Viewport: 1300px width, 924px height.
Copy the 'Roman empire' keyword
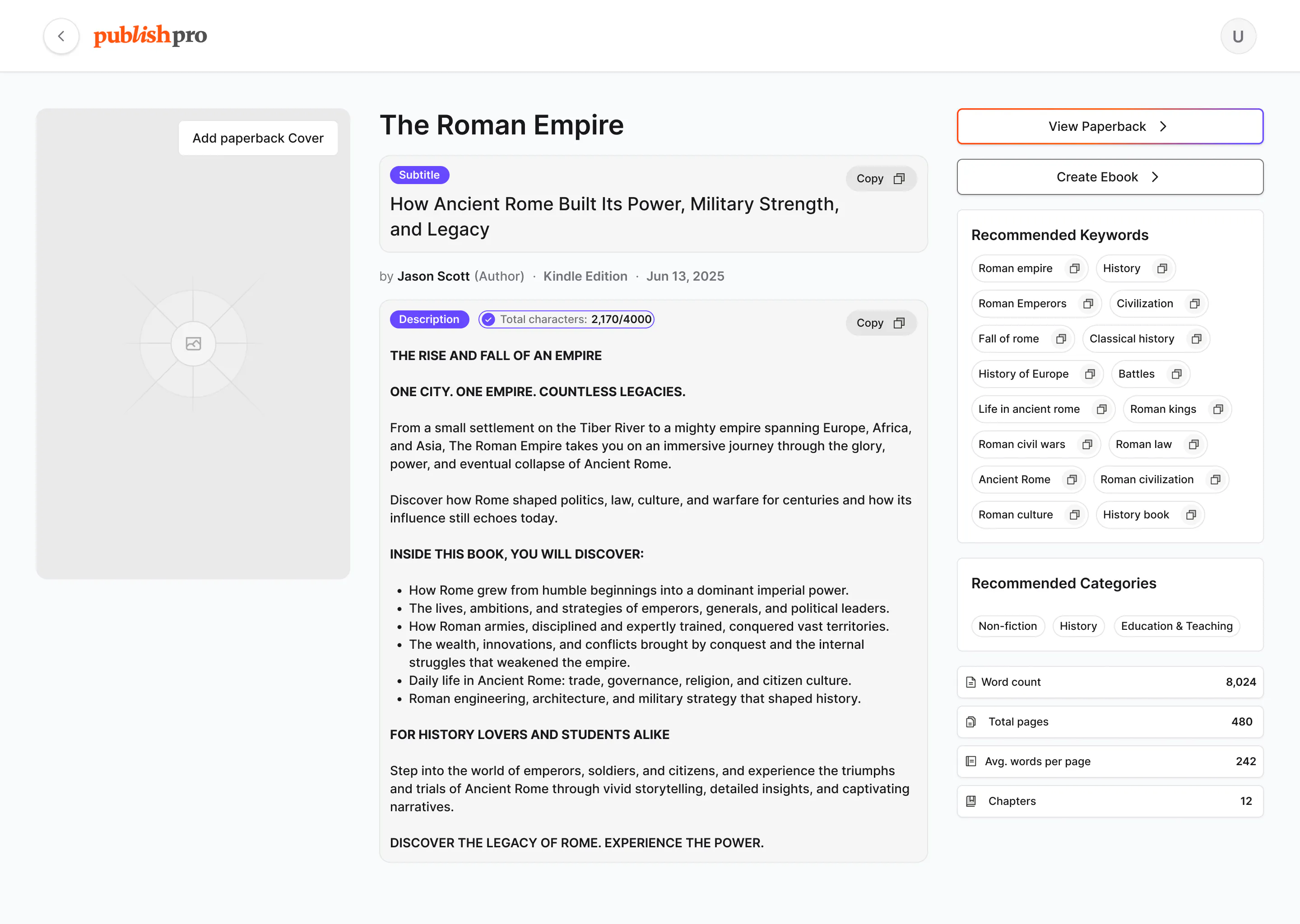click(1074, 268)
